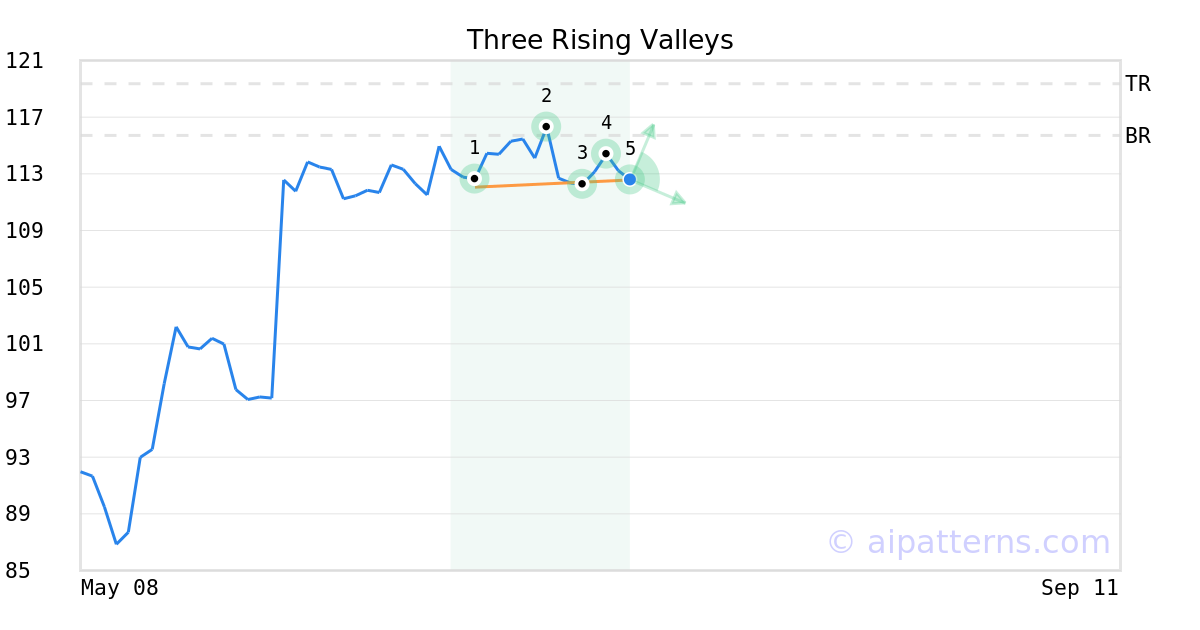Click the downward green projection arrow
This screenshot has height=630, width=1200.
pos(658,191)
